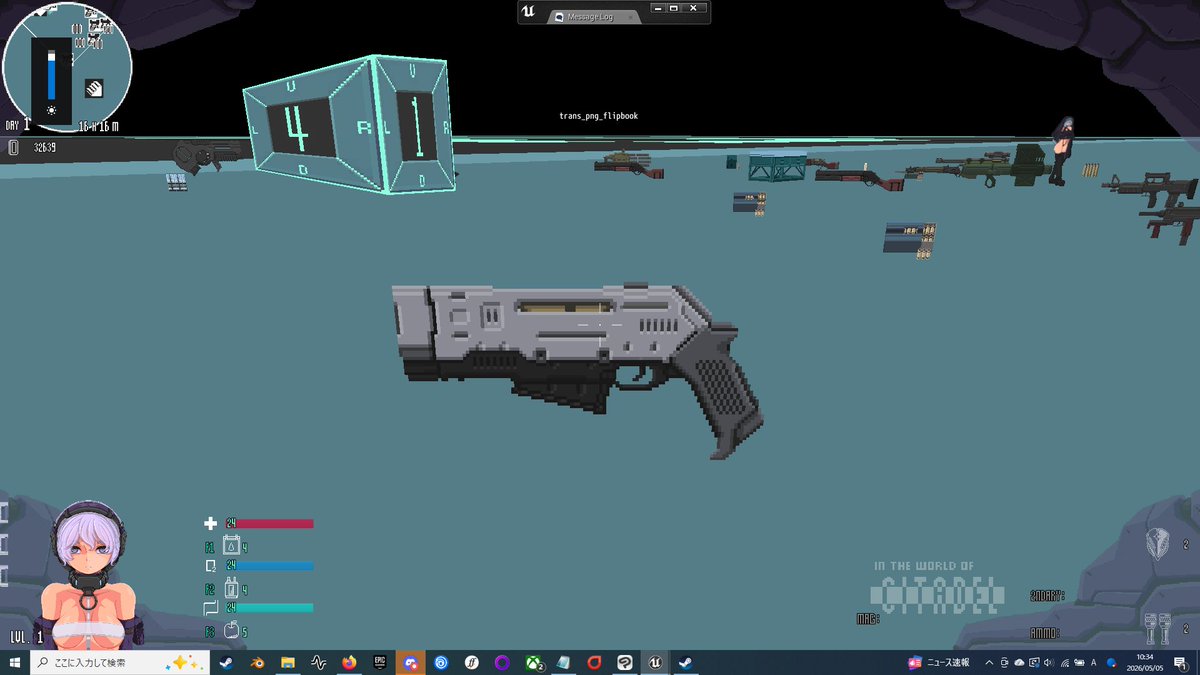Click the O2 oxygen icon
Screen dimensions: 1200x675
pyautogui.click(x=210, y=566)
